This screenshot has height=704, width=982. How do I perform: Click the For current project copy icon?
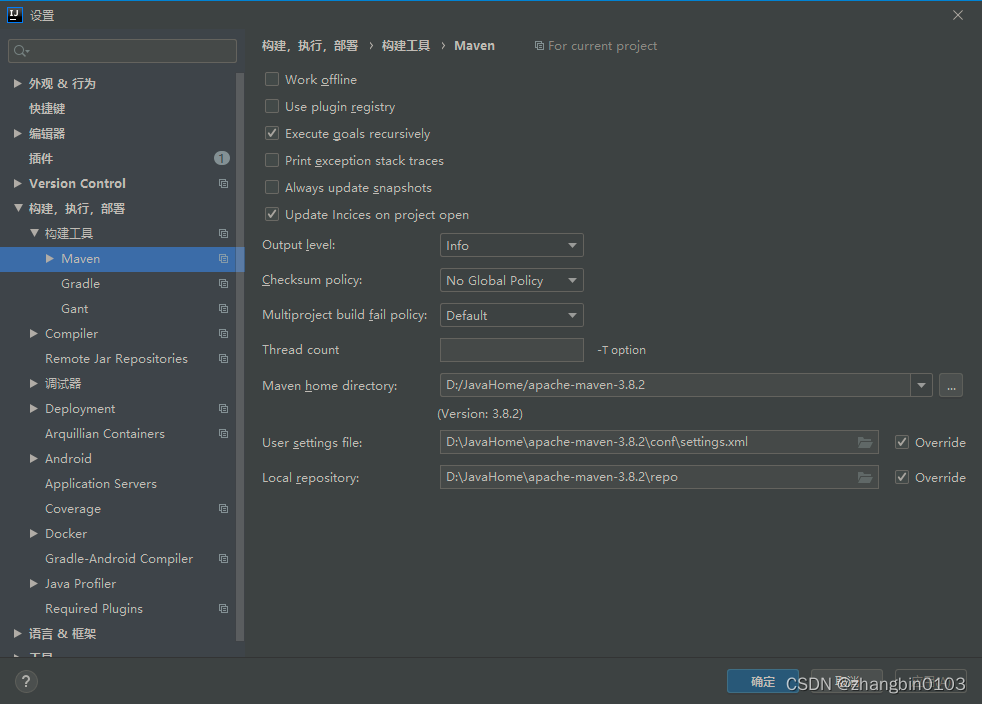point(539,46)
